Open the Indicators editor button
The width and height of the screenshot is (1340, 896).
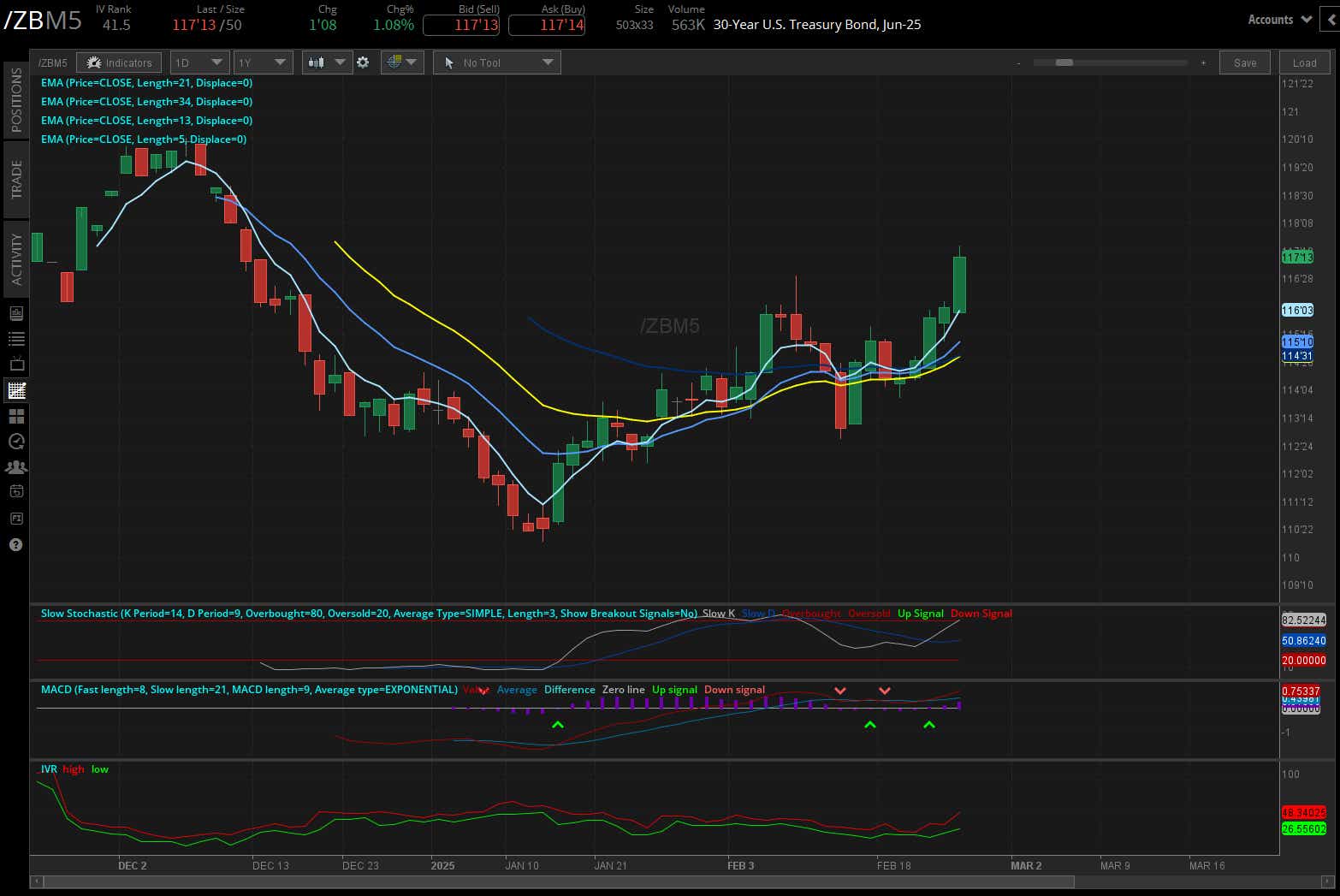tap(119, 62)
